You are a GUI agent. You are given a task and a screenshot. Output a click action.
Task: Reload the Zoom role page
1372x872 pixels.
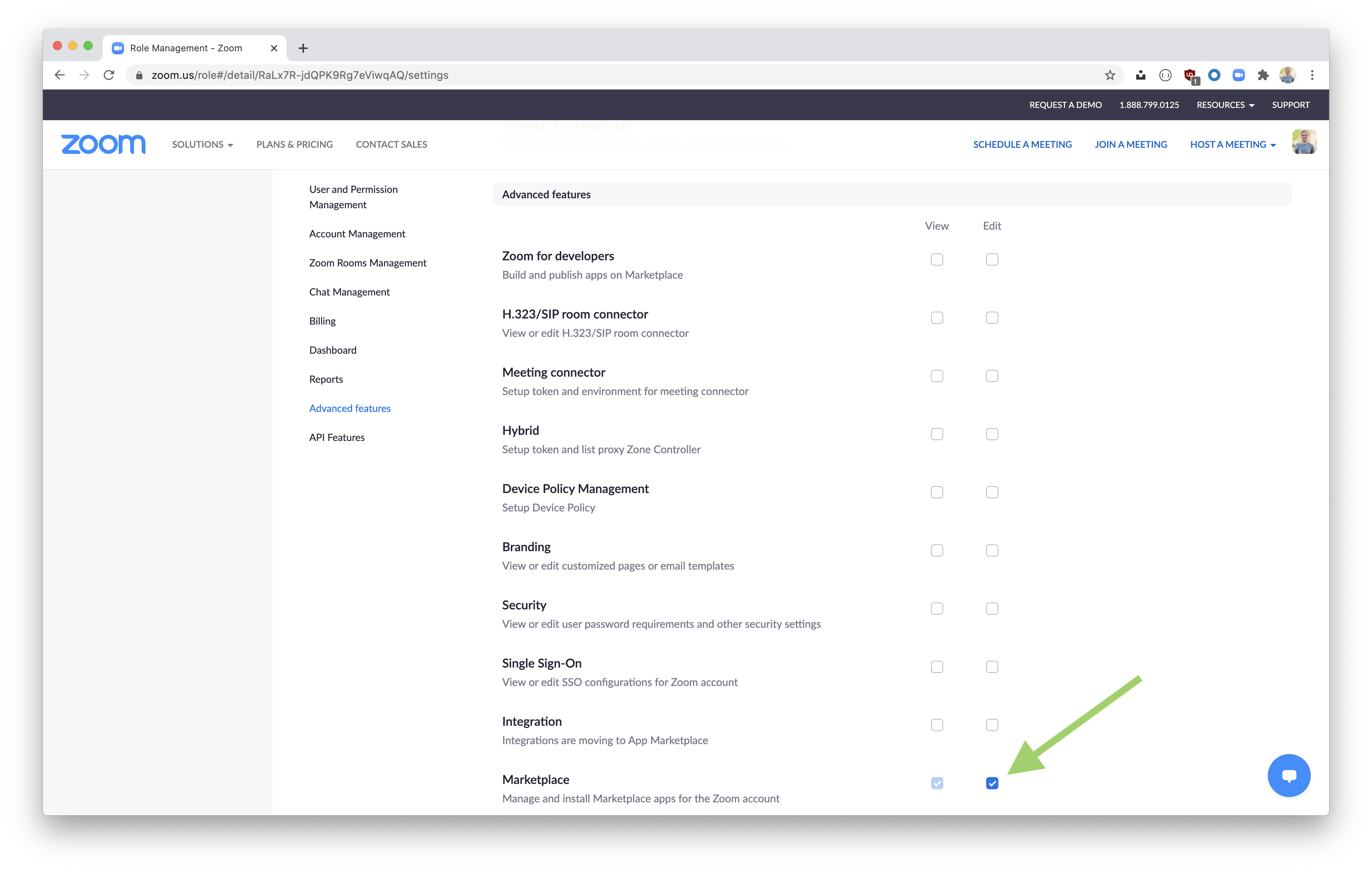[109, 75]
